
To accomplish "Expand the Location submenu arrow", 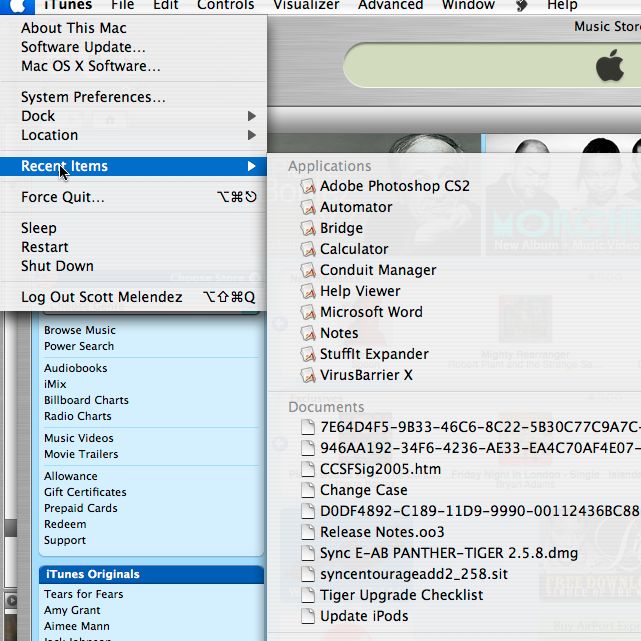I will [x=252, y=135].
